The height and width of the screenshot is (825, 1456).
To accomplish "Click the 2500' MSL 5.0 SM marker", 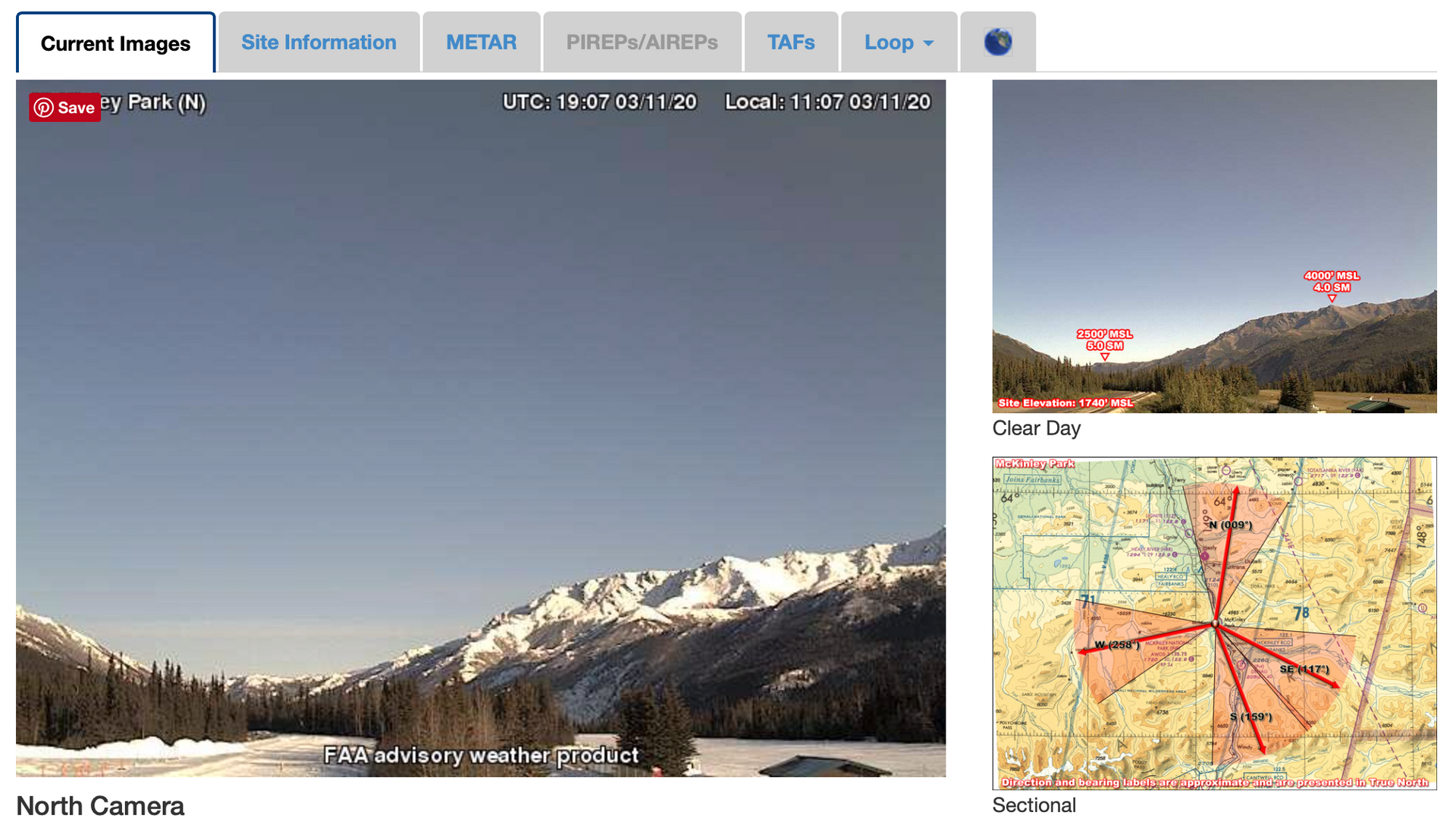I will [1105, 340].
